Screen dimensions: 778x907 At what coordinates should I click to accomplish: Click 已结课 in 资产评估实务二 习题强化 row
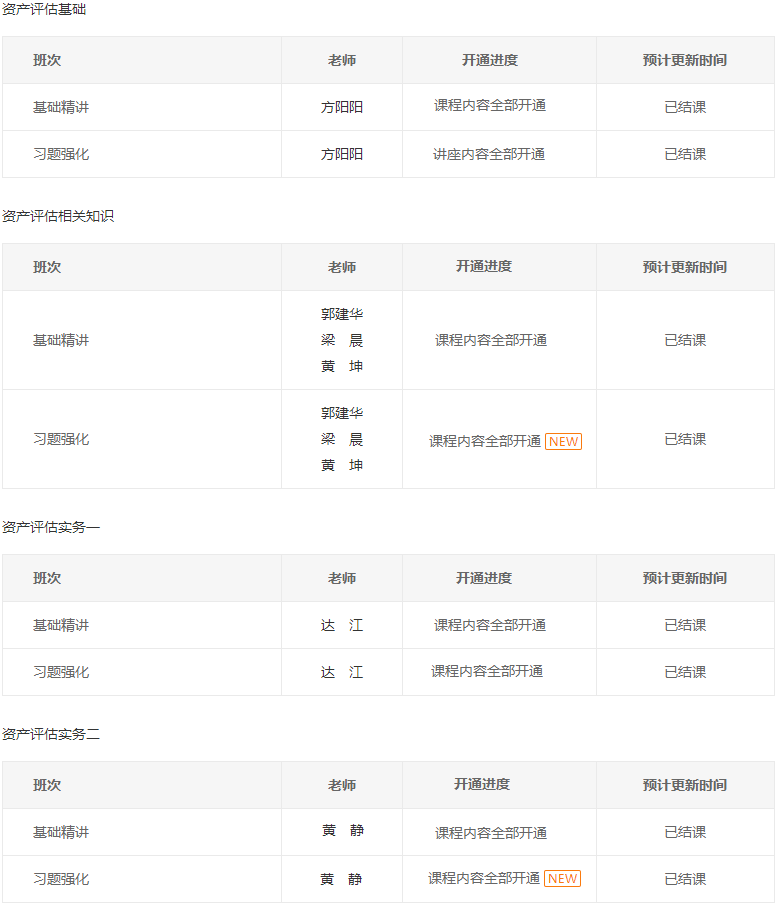click(685, 879)
